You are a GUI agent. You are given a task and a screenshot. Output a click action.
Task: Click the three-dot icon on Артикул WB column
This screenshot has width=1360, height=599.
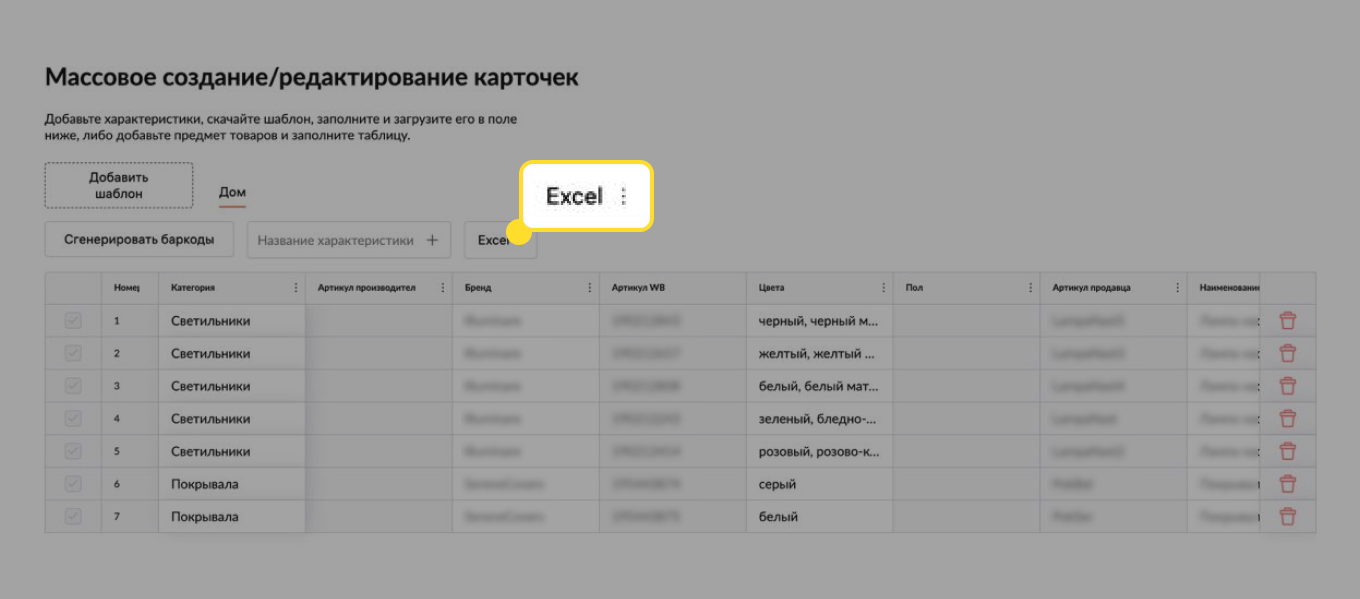coord(735,287)
